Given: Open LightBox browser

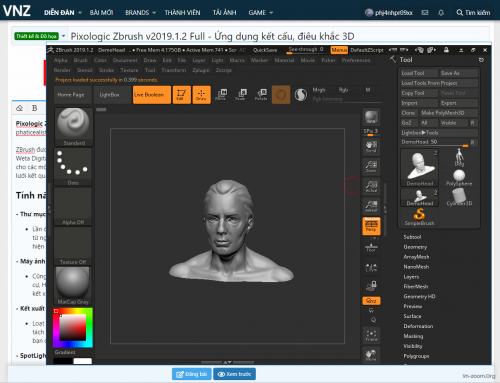Looking at the screenshot, I should [112, 95].
